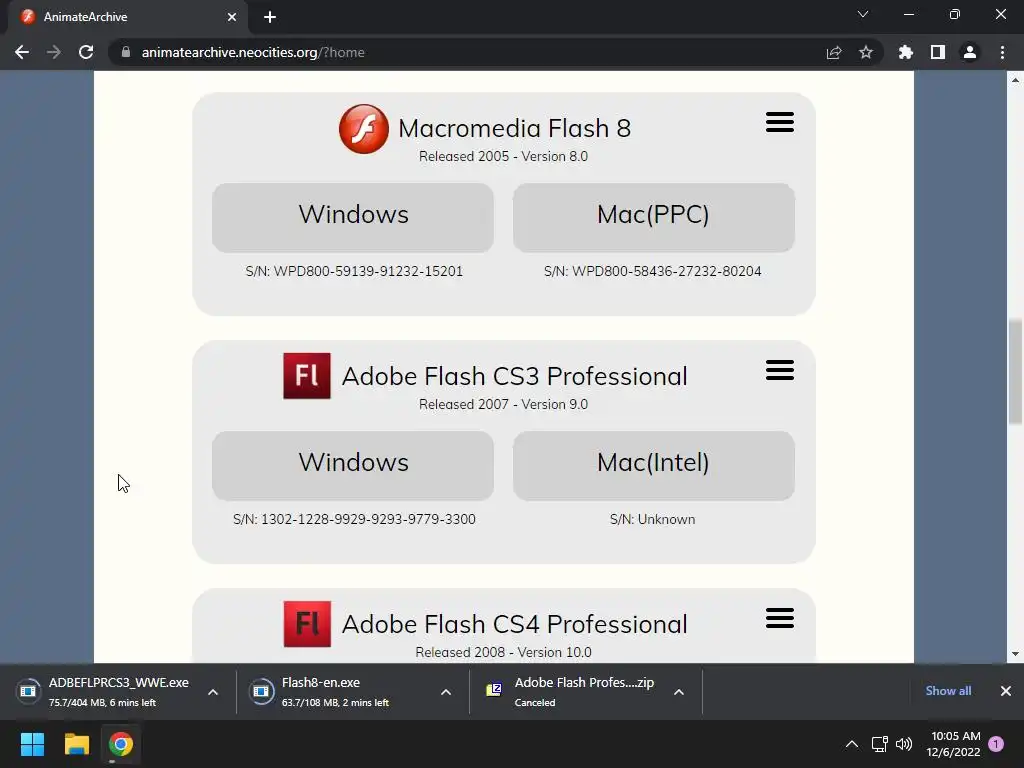
Task: Click 'Released 2005 - Version 8.0' text
Action: (504, 156)
